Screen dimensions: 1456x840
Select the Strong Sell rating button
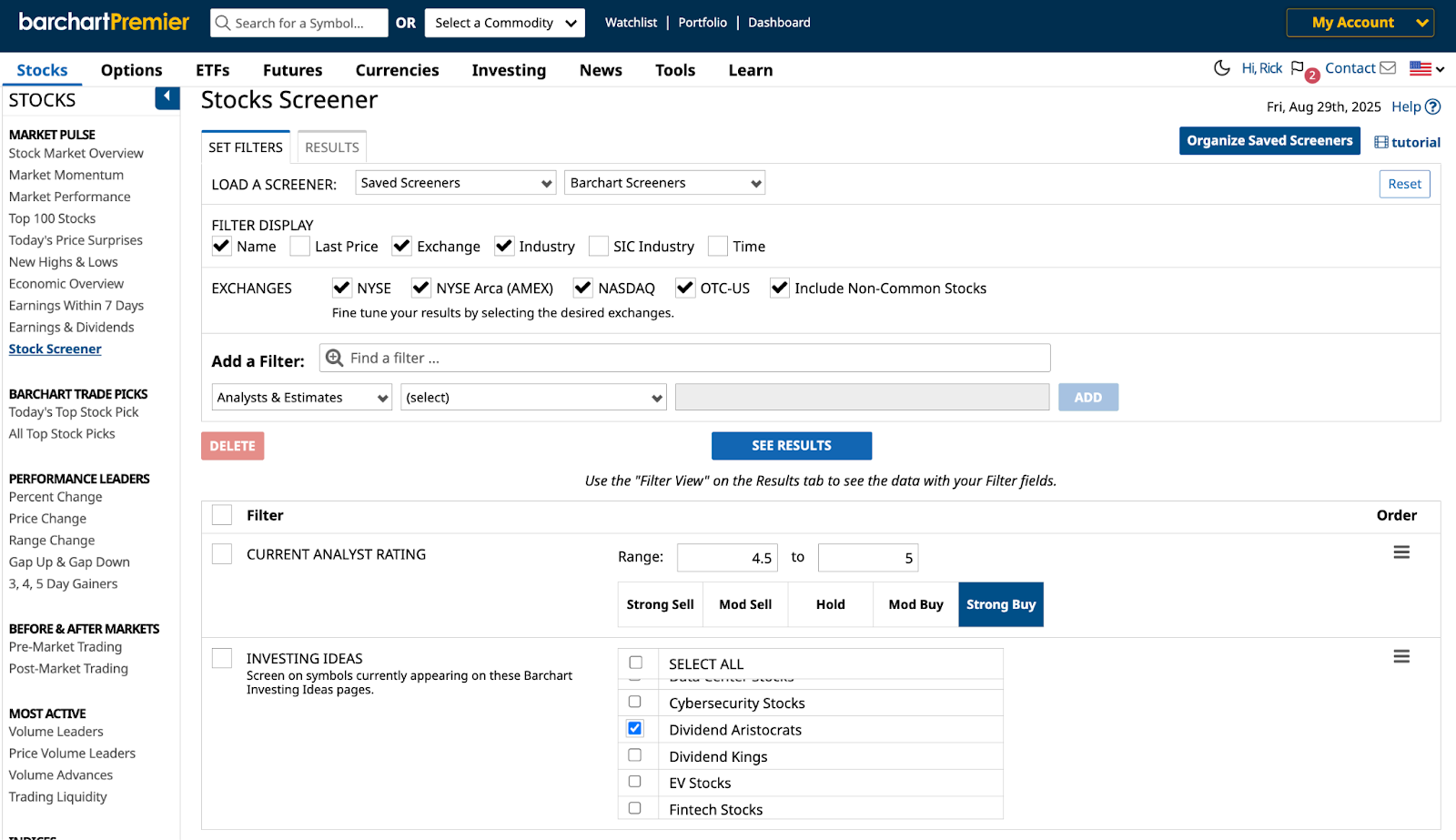pyautogui.click(x=660, y=604)
